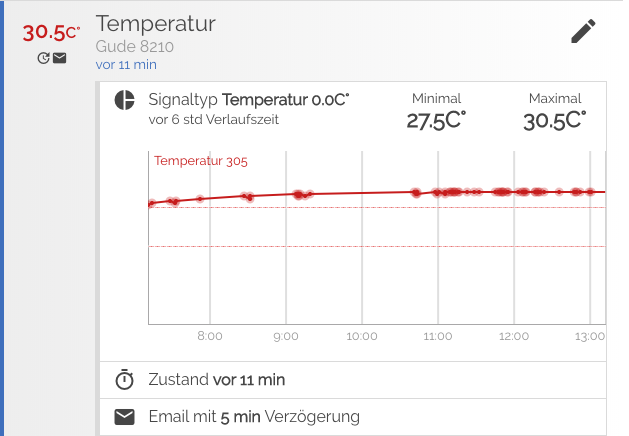Select the Gude 8210 device label

(134, 47)
